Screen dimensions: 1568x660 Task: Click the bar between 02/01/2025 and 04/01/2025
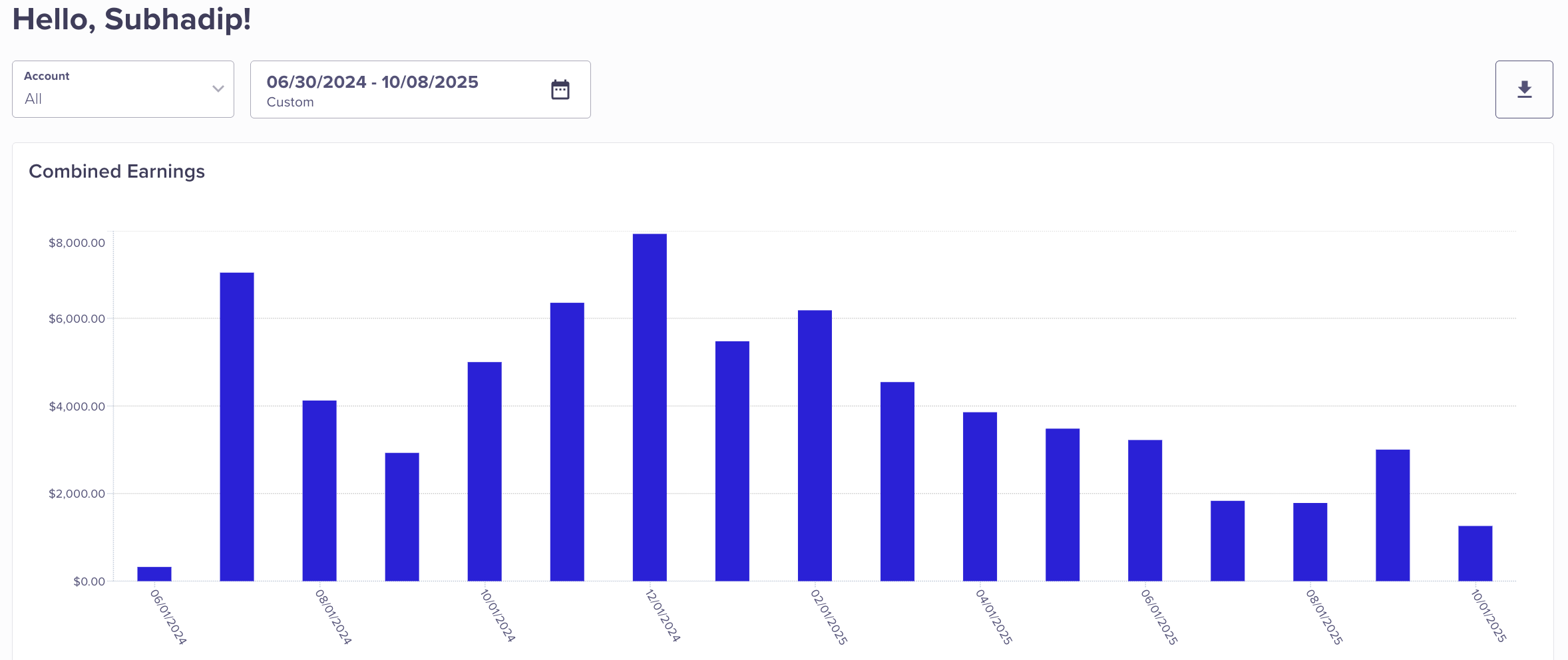(x=897, y=482)
